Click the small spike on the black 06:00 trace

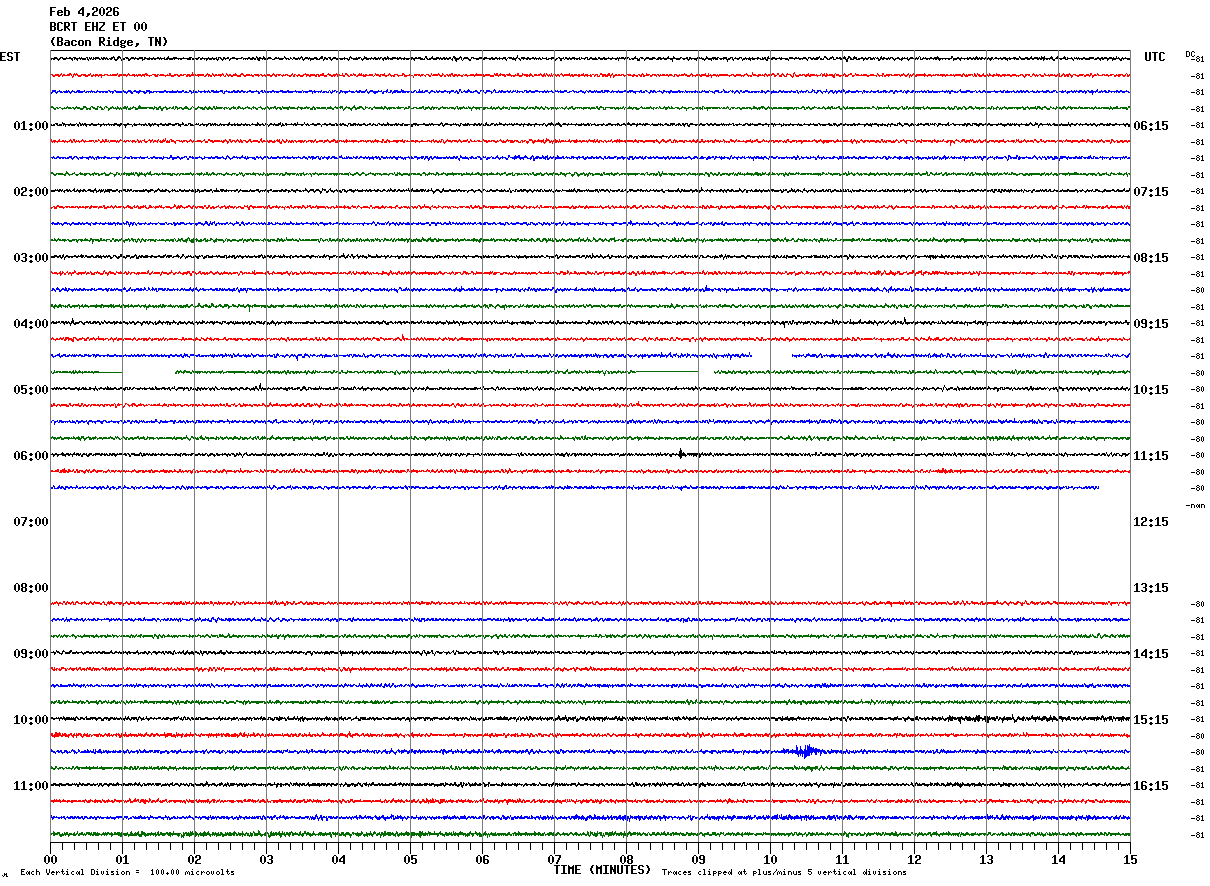pyautogui.click(x=681, y=454)
